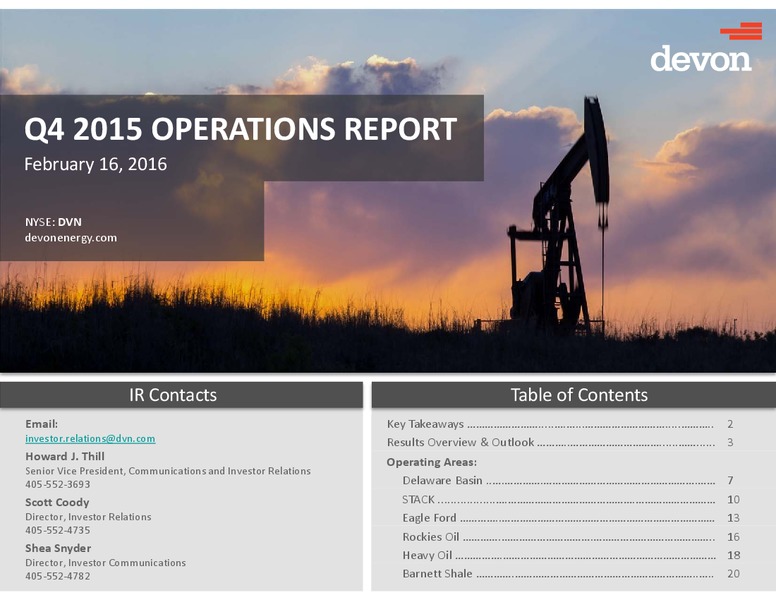Viewport: 776px width, 600px height.
Task: Select the Q4 2015 Operations Report title
Action: [x=241, y=129]
